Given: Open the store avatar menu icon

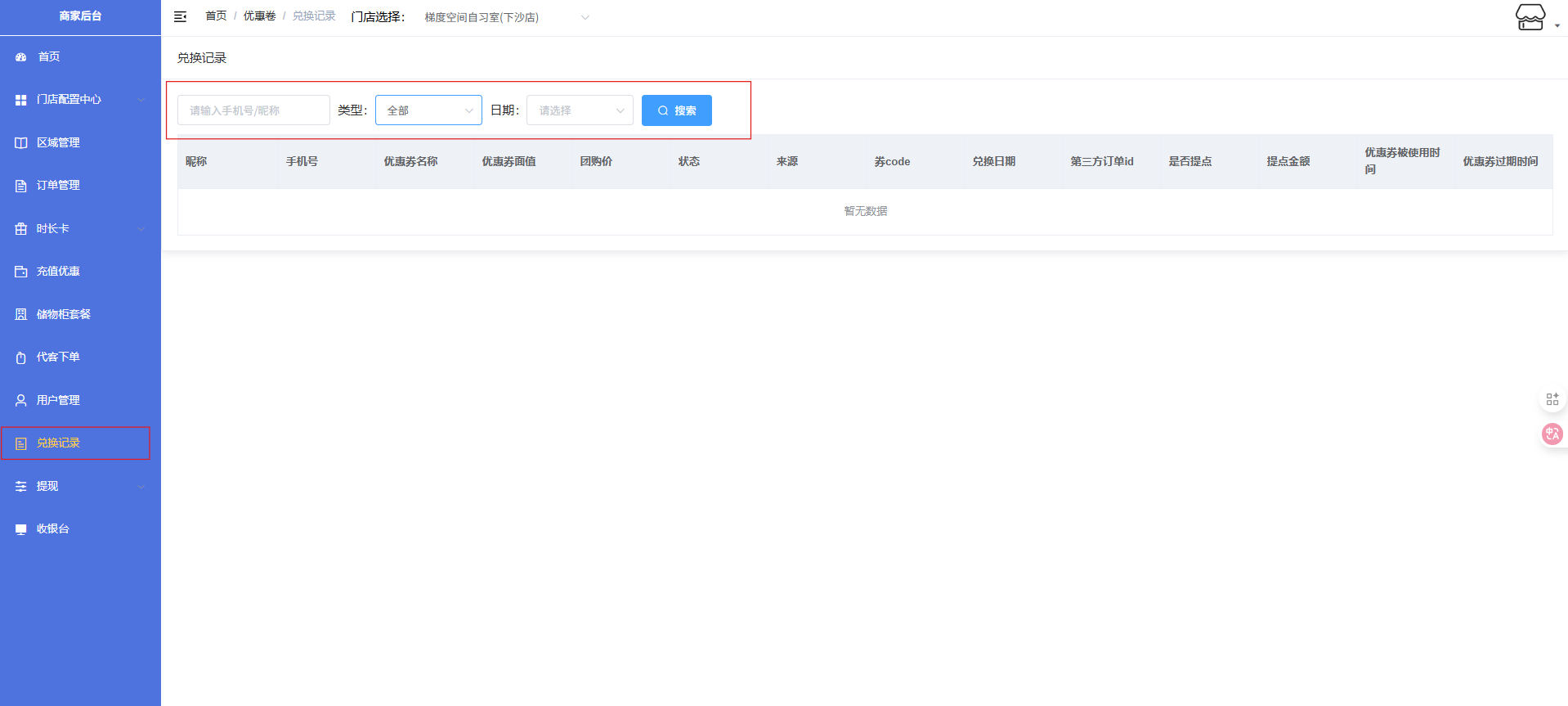Looking at the screenshot, I should pyautogui.click(x=1530, y=16).
